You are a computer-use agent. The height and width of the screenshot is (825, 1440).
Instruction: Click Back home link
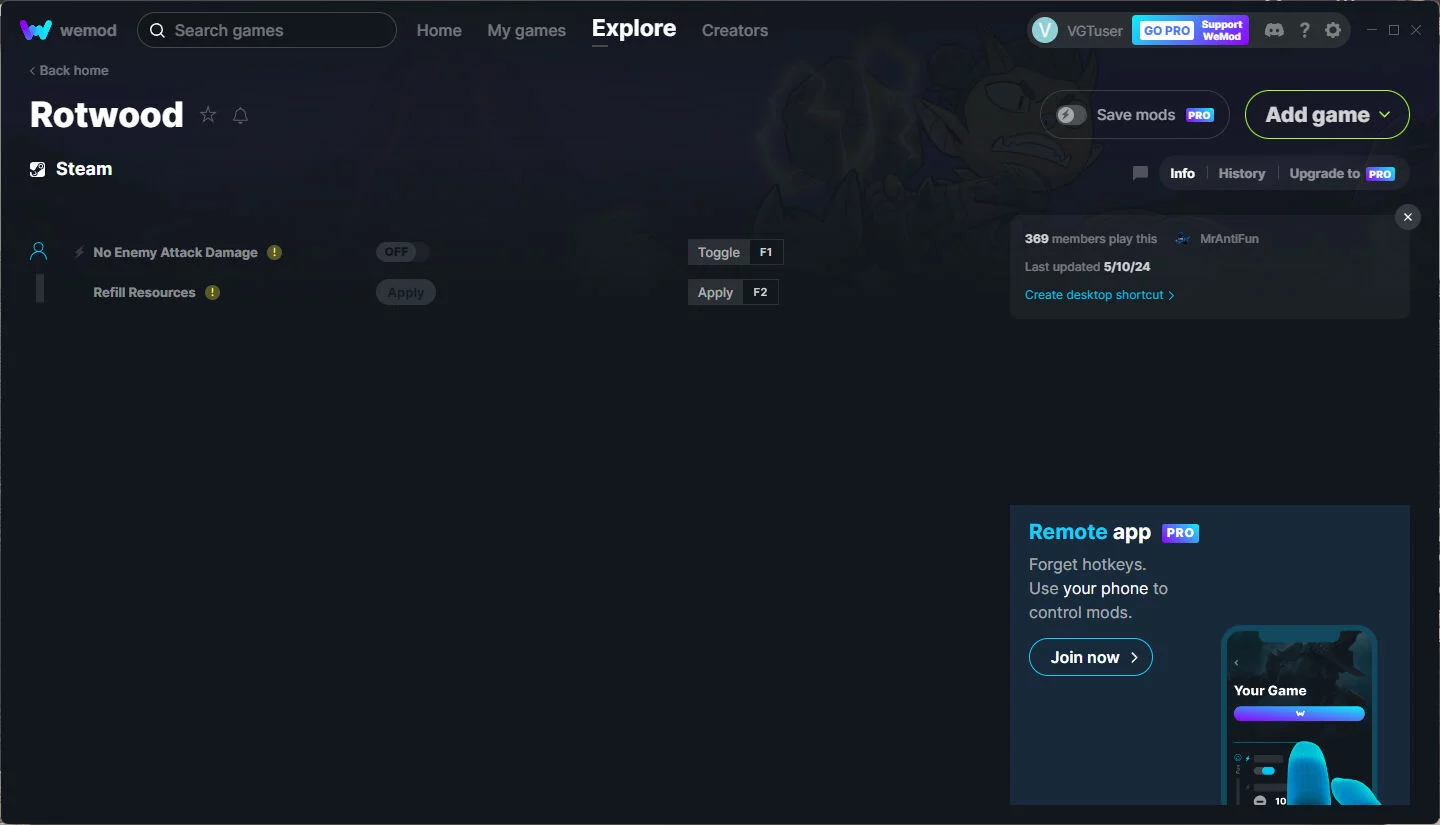pyautogui.click(x=68, y=70)
